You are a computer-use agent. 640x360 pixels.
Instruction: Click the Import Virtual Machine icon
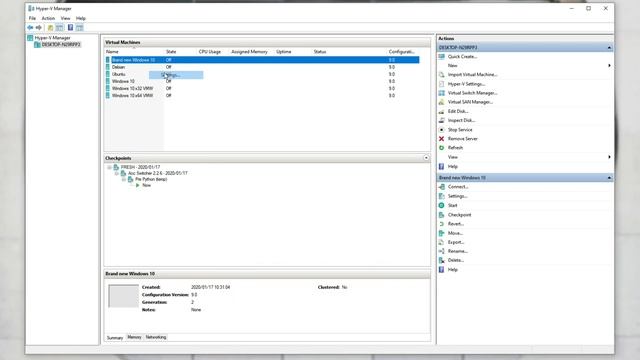[442, 75]
